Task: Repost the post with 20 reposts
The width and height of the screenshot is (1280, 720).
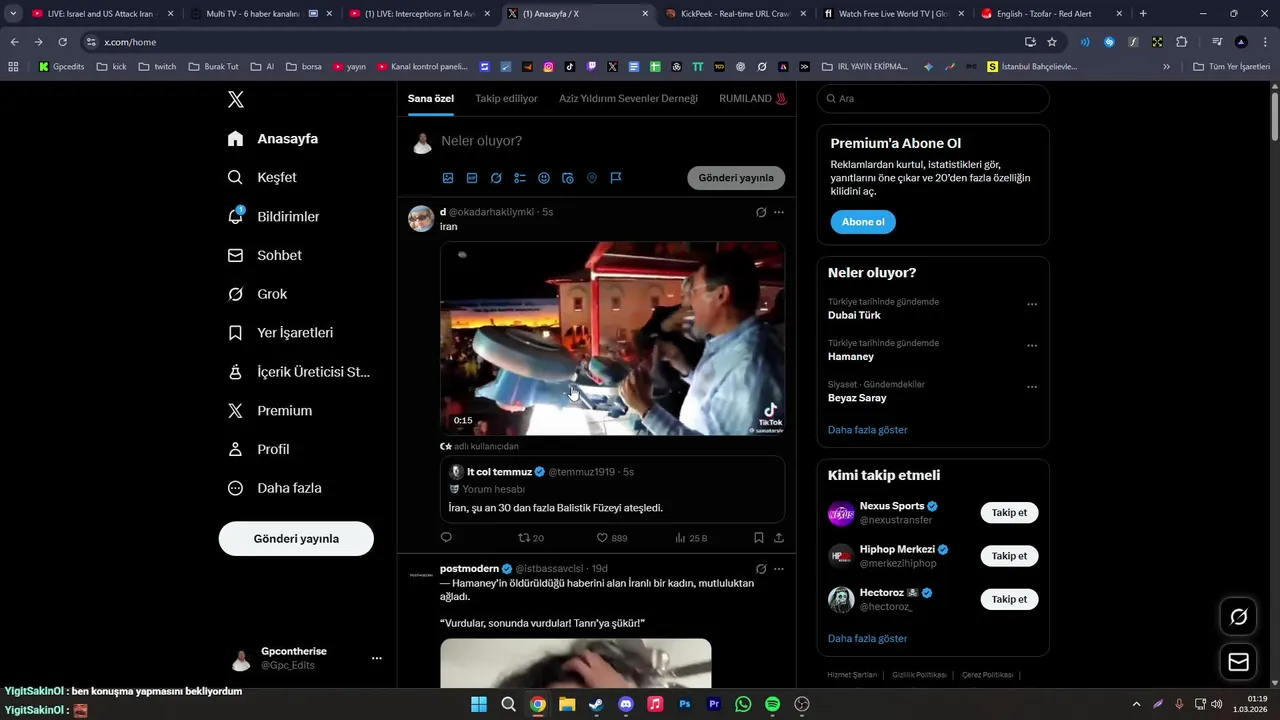Action: coord(530,538)
